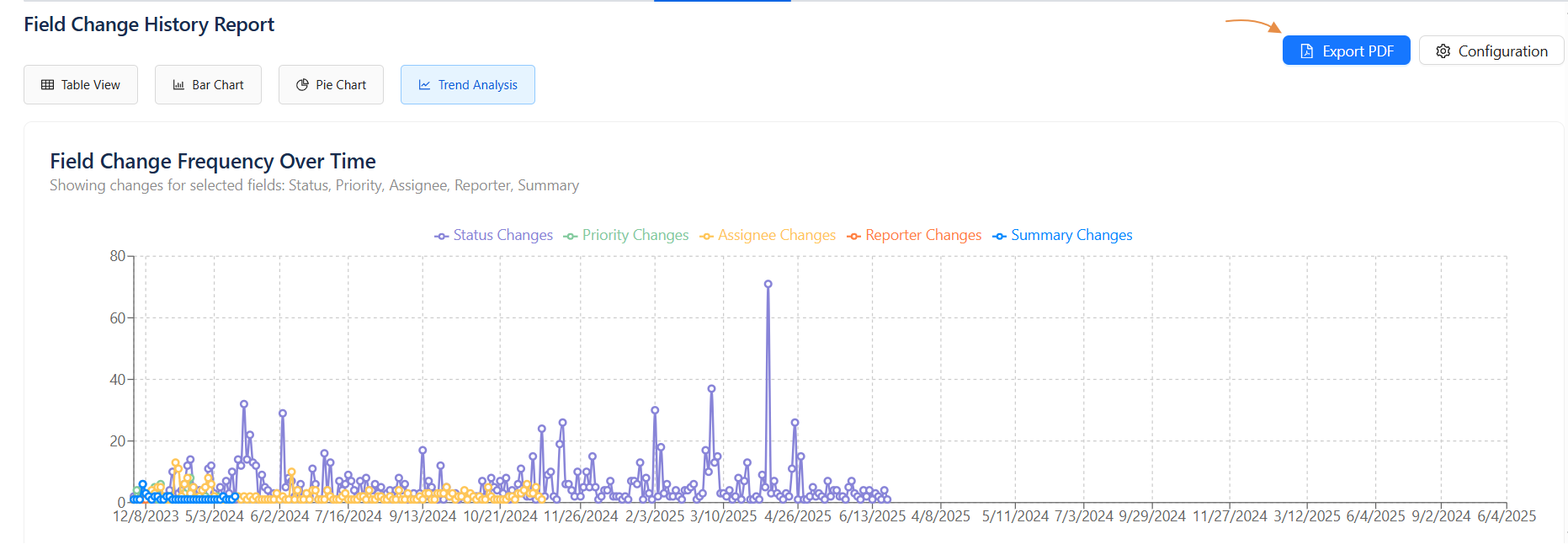1568x555 pixels.
Task: Open the Configuration settings
Action: click(x=1491, y=51)
